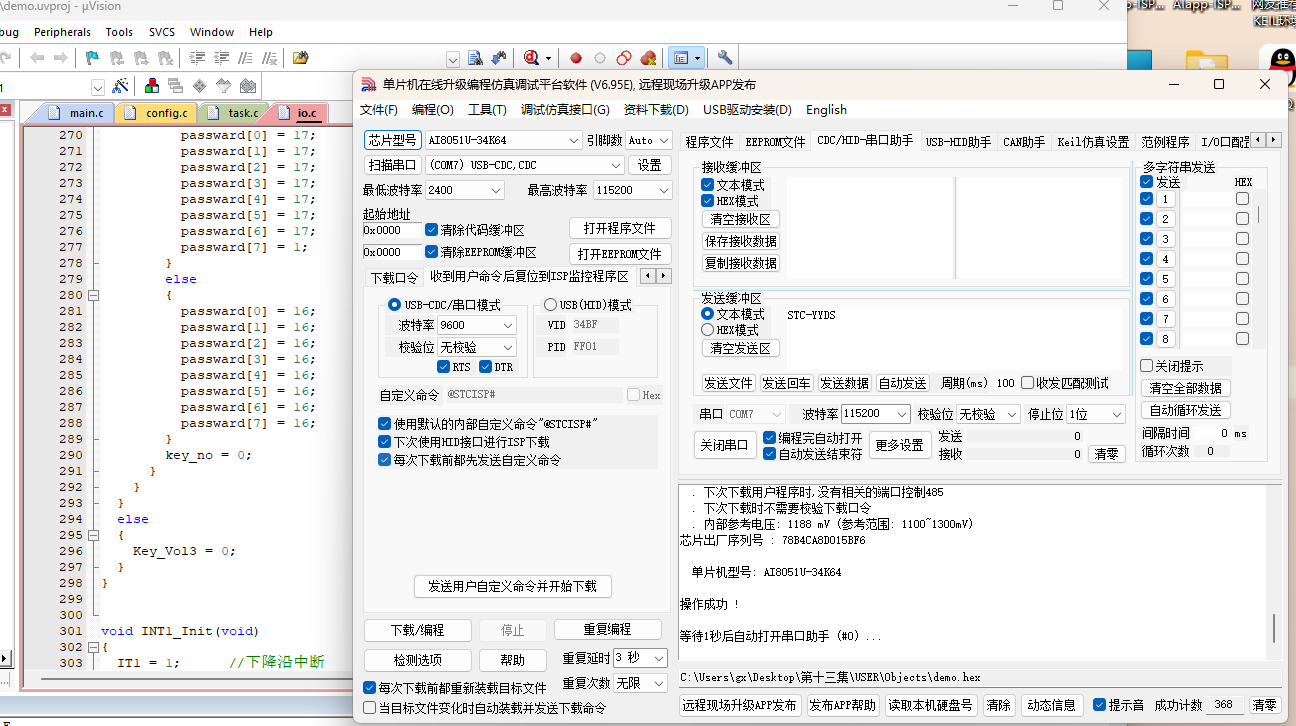Switch to the EEPROM文件 tab

(x=775, y=142)
